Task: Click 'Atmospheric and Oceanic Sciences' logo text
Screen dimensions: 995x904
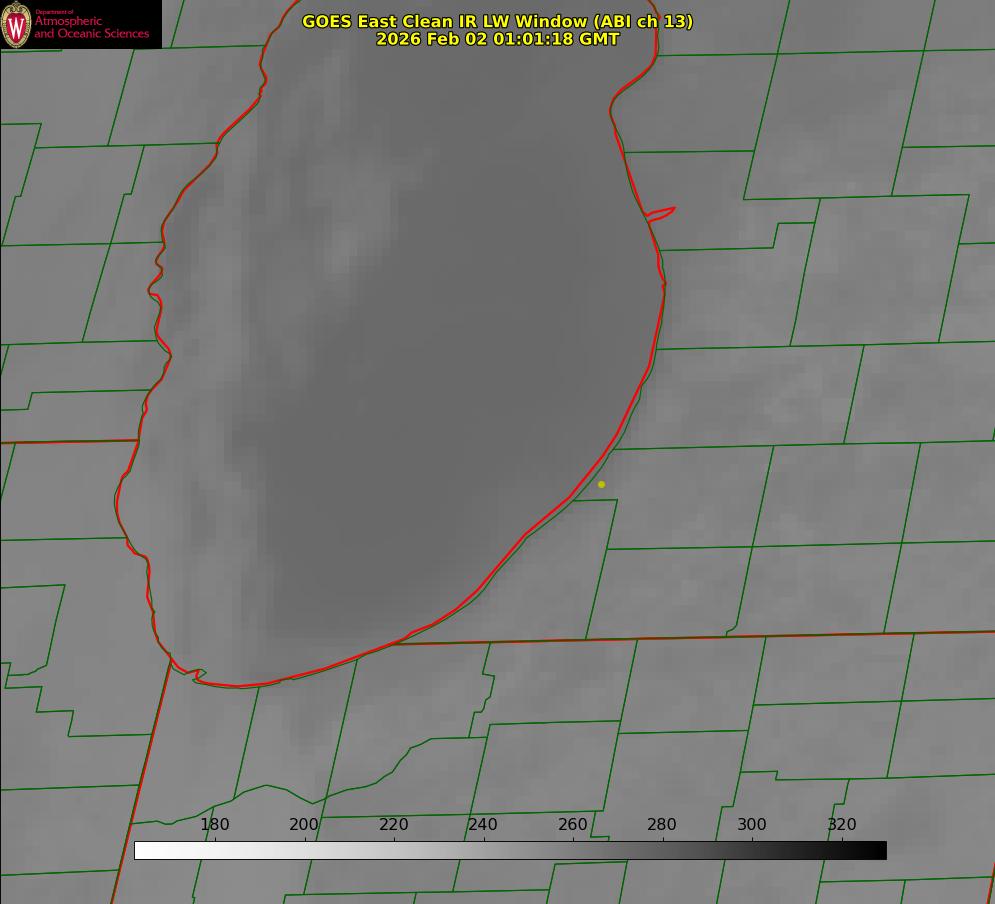Action: (x=91, y=27)
